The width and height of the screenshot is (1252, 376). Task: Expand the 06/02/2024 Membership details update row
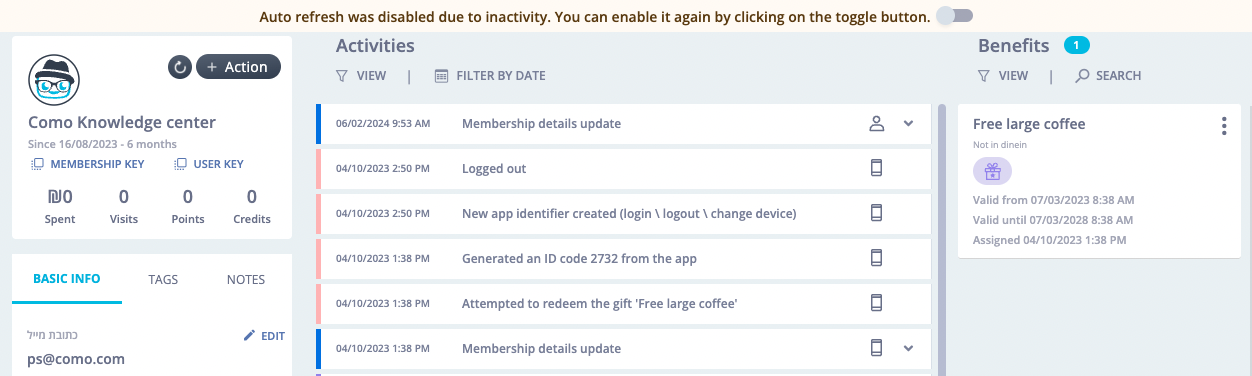tap(909, 124)
